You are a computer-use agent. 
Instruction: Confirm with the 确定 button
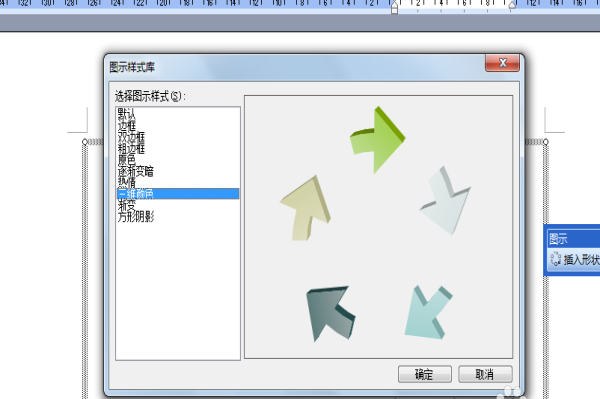click(425, 374)
